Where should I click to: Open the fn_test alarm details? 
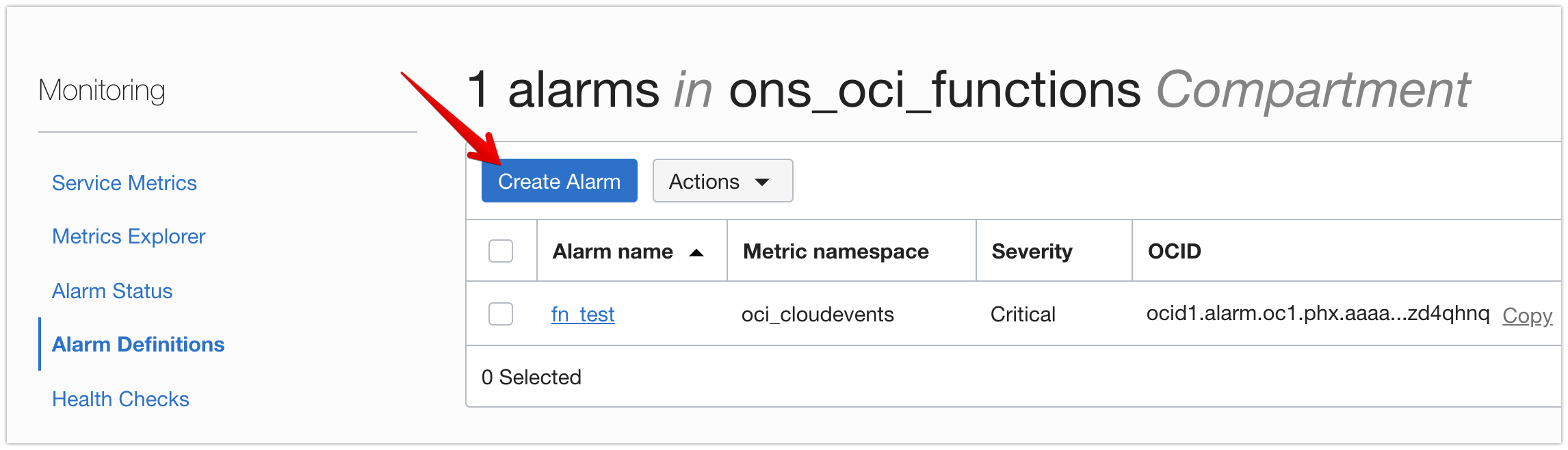582,314
